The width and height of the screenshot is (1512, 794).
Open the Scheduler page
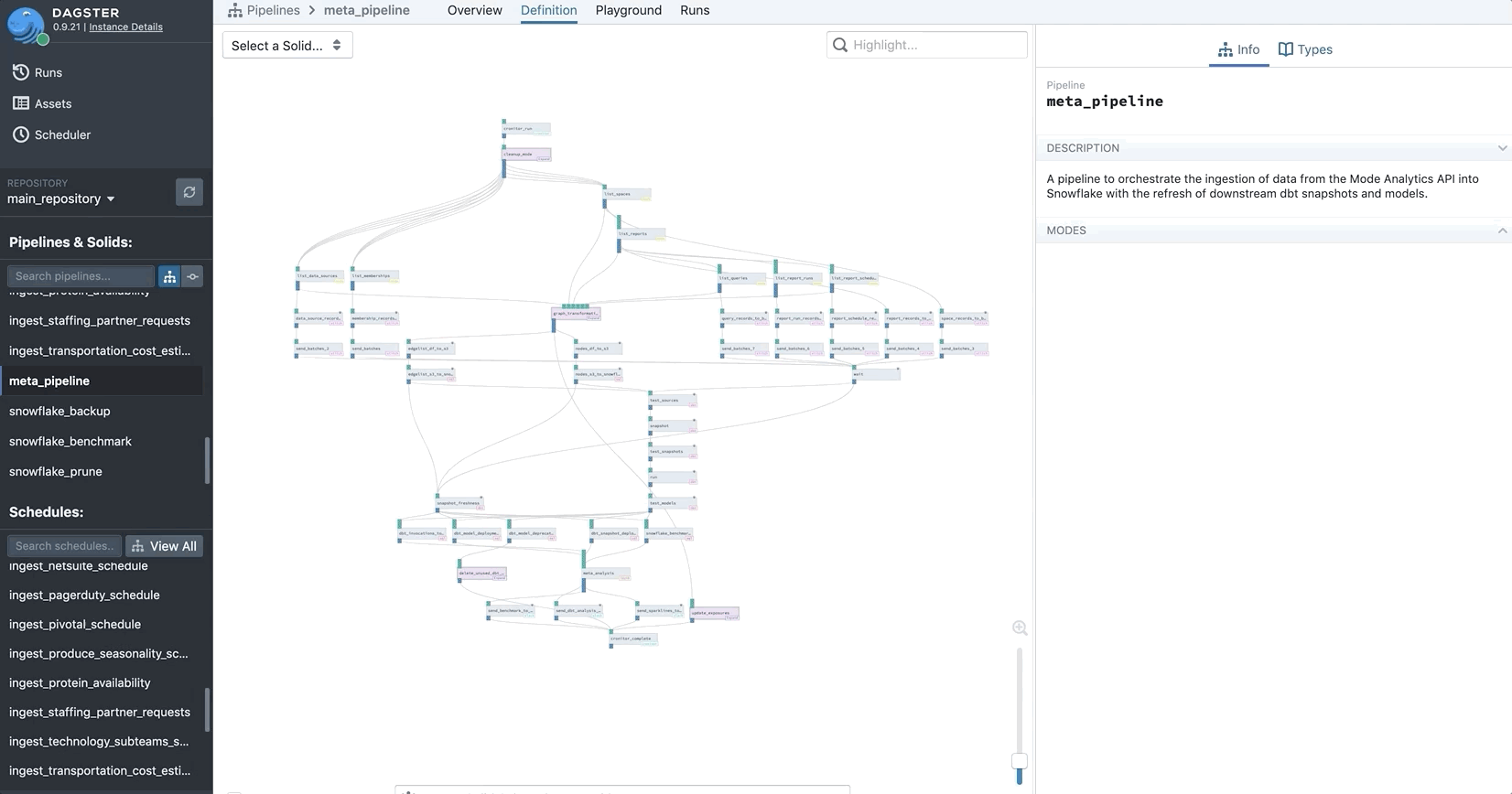[51, 134]
